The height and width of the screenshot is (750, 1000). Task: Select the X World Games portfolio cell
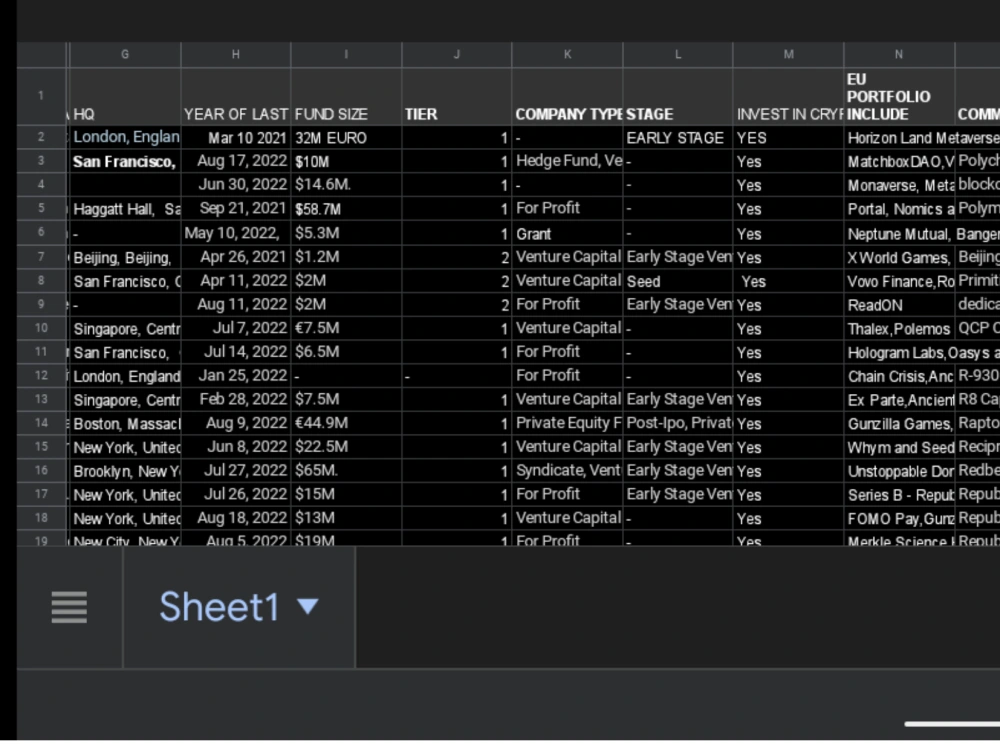tap(899, 257)
